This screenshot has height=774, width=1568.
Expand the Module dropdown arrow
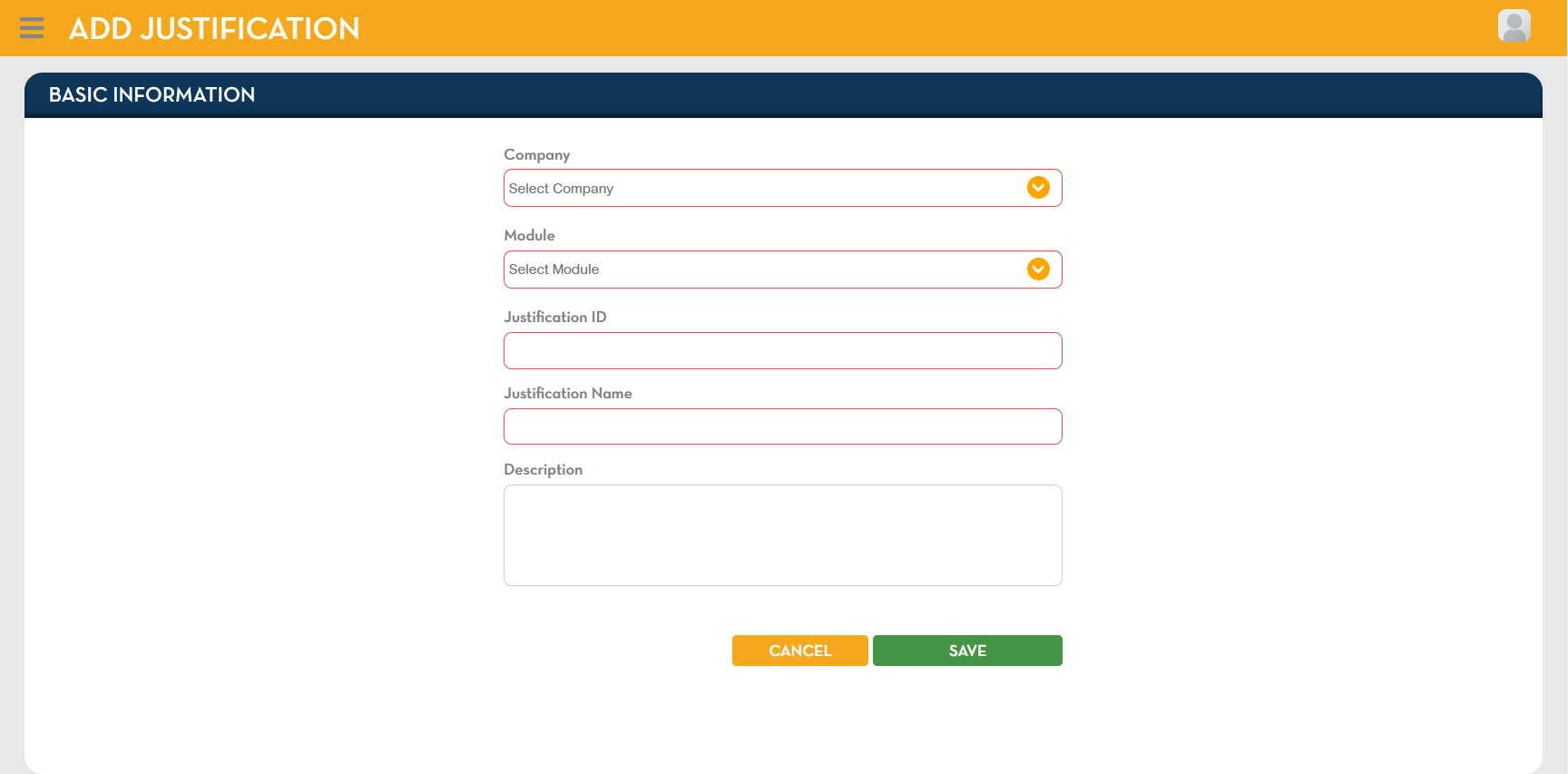[x=1038, y=269]
